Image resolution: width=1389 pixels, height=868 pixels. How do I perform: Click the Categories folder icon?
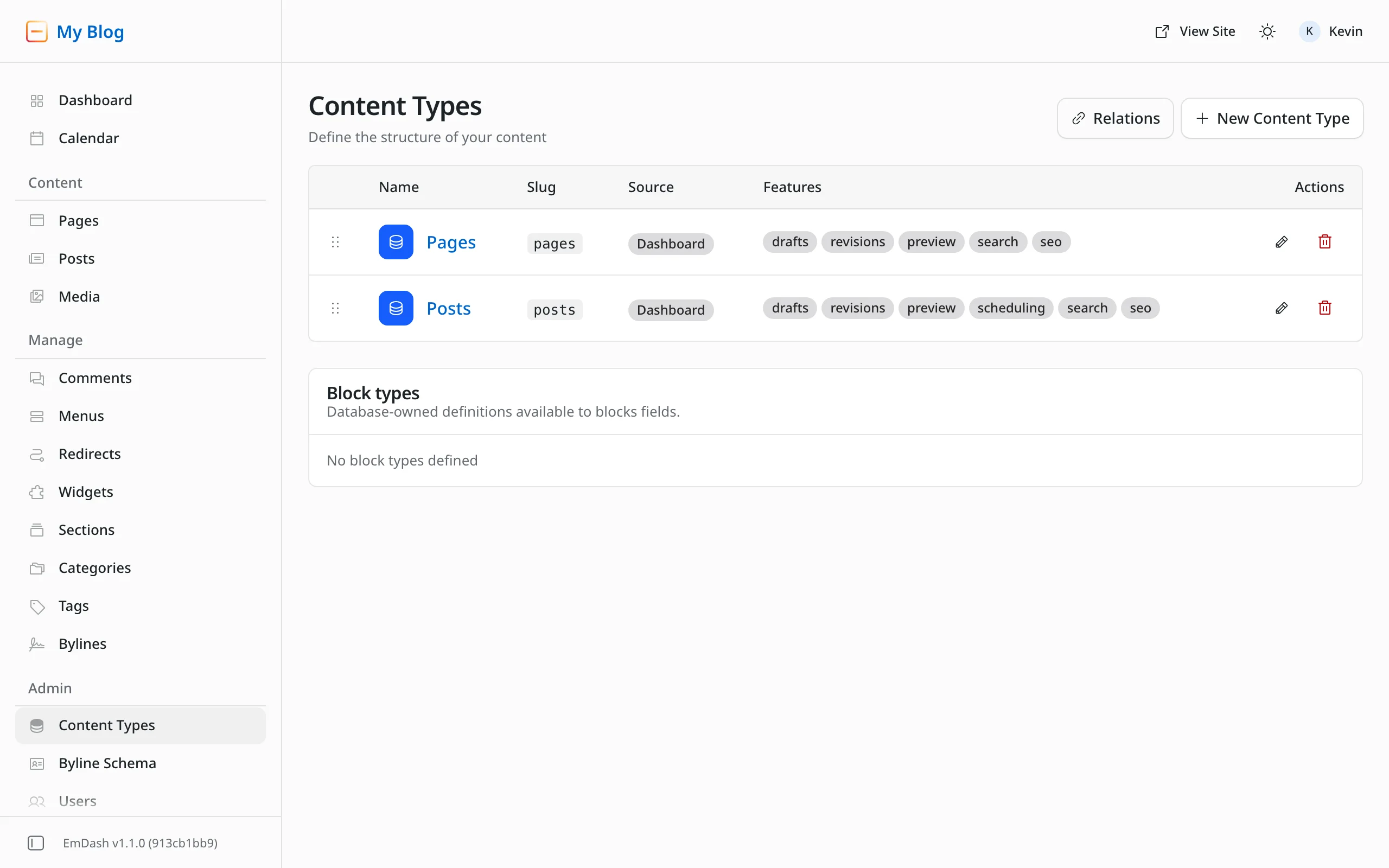tap(37, 568)
